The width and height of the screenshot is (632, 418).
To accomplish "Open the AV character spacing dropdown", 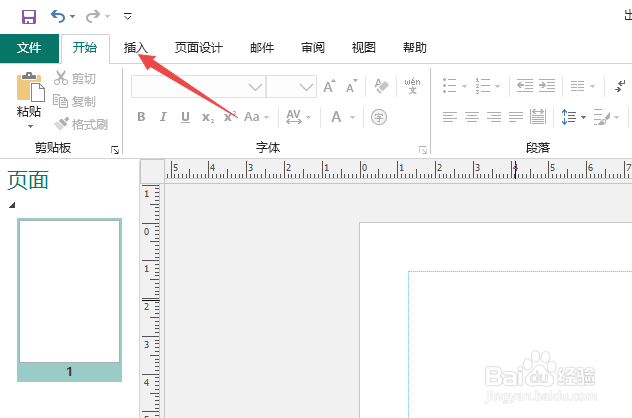I will tap(298, 117).
